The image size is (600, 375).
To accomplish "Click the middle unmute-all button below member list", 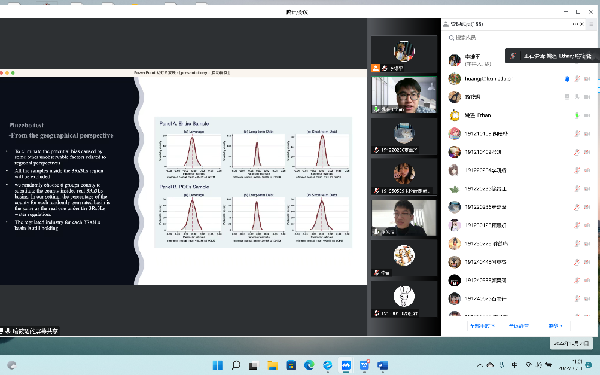I will 518,326.
